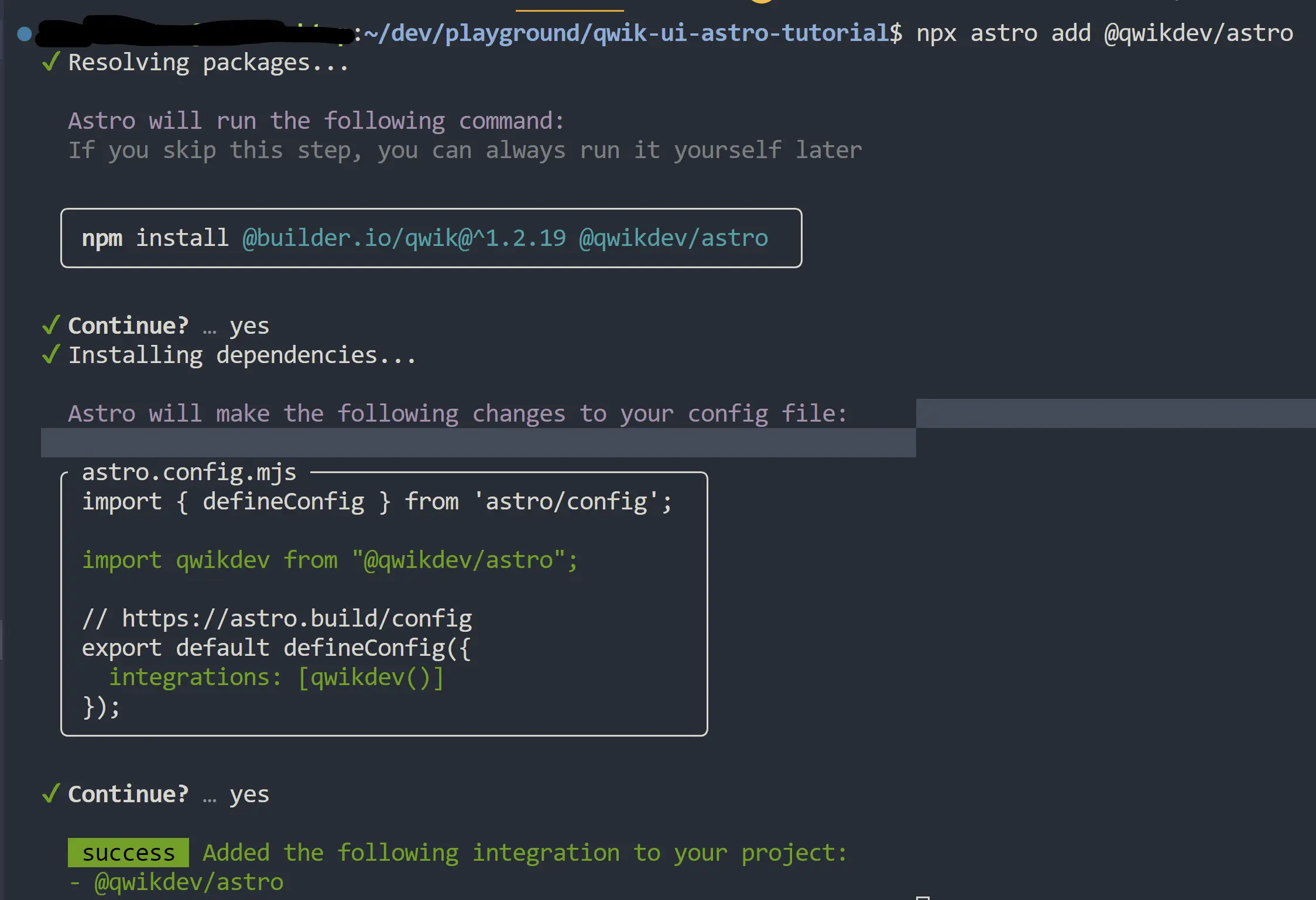Click the "If you skip this step" hint line

(x=465, y=150)
